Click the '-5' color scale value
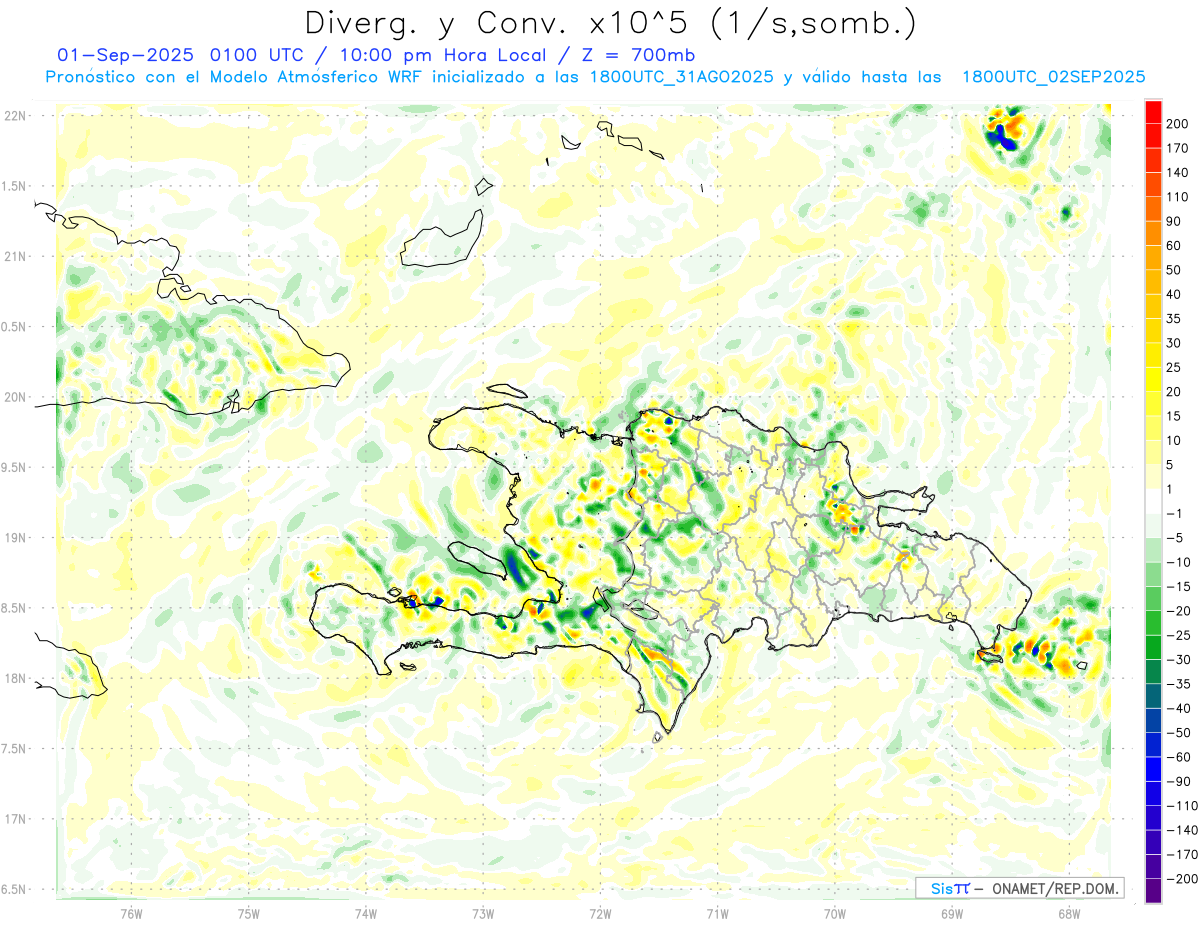Image resolution: width=1200 pixels, height=927 pixels. point(1175,538)
